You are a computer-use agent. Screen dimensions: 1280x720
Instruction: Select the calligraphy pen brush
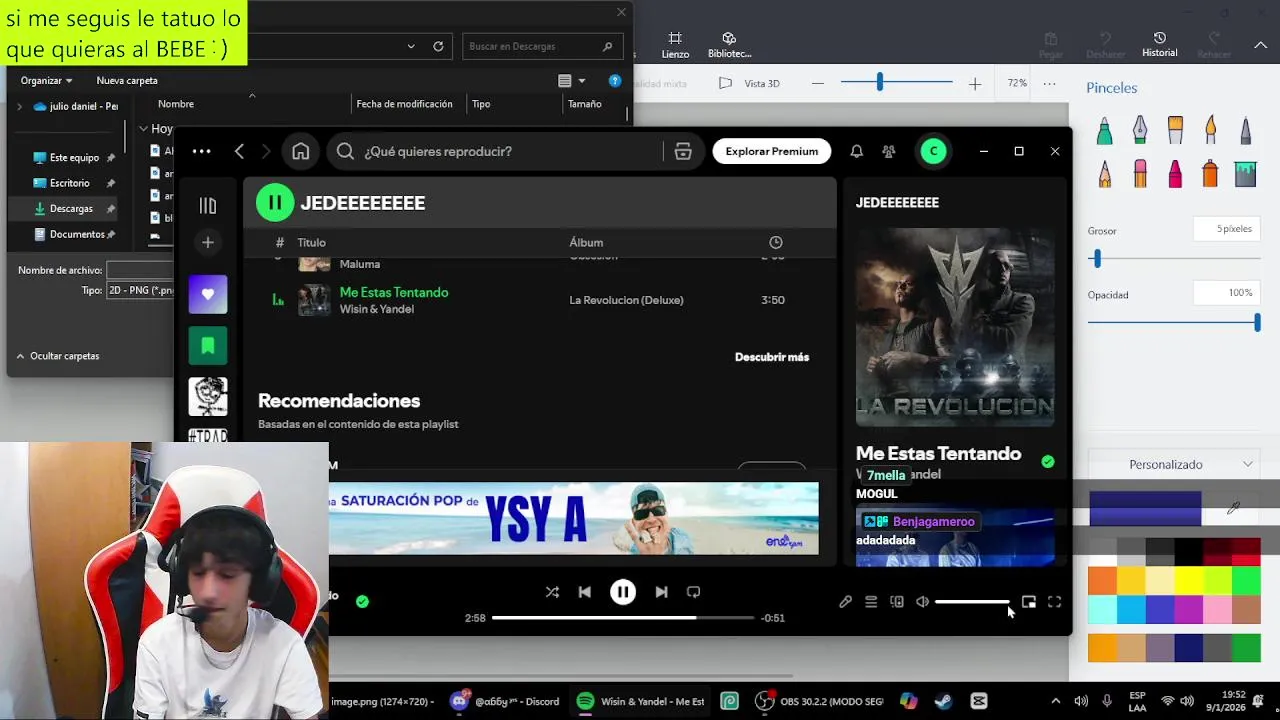[x=1139, y=131]
